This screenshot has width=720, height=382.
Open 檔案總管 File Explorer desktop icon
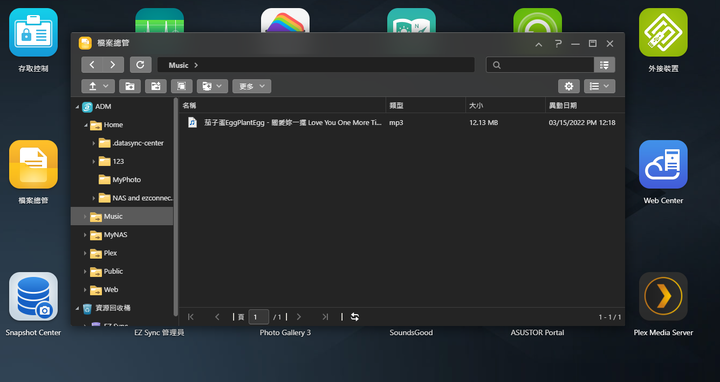[34, 164]
